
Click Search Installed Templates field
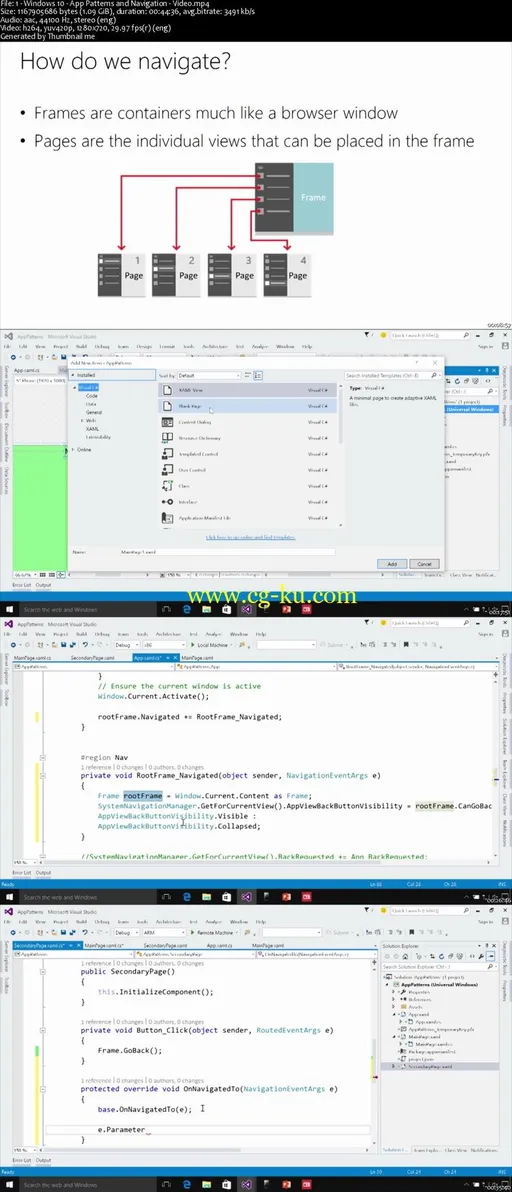click(392, 375)
